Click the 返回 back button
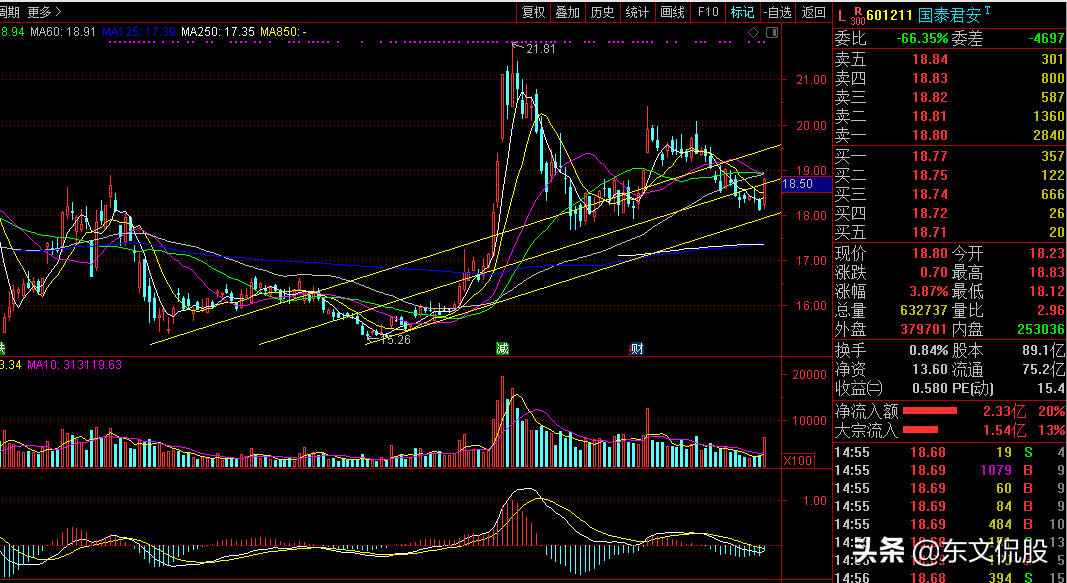Screen dimensions: 1067x583 [x=813, y=12]
